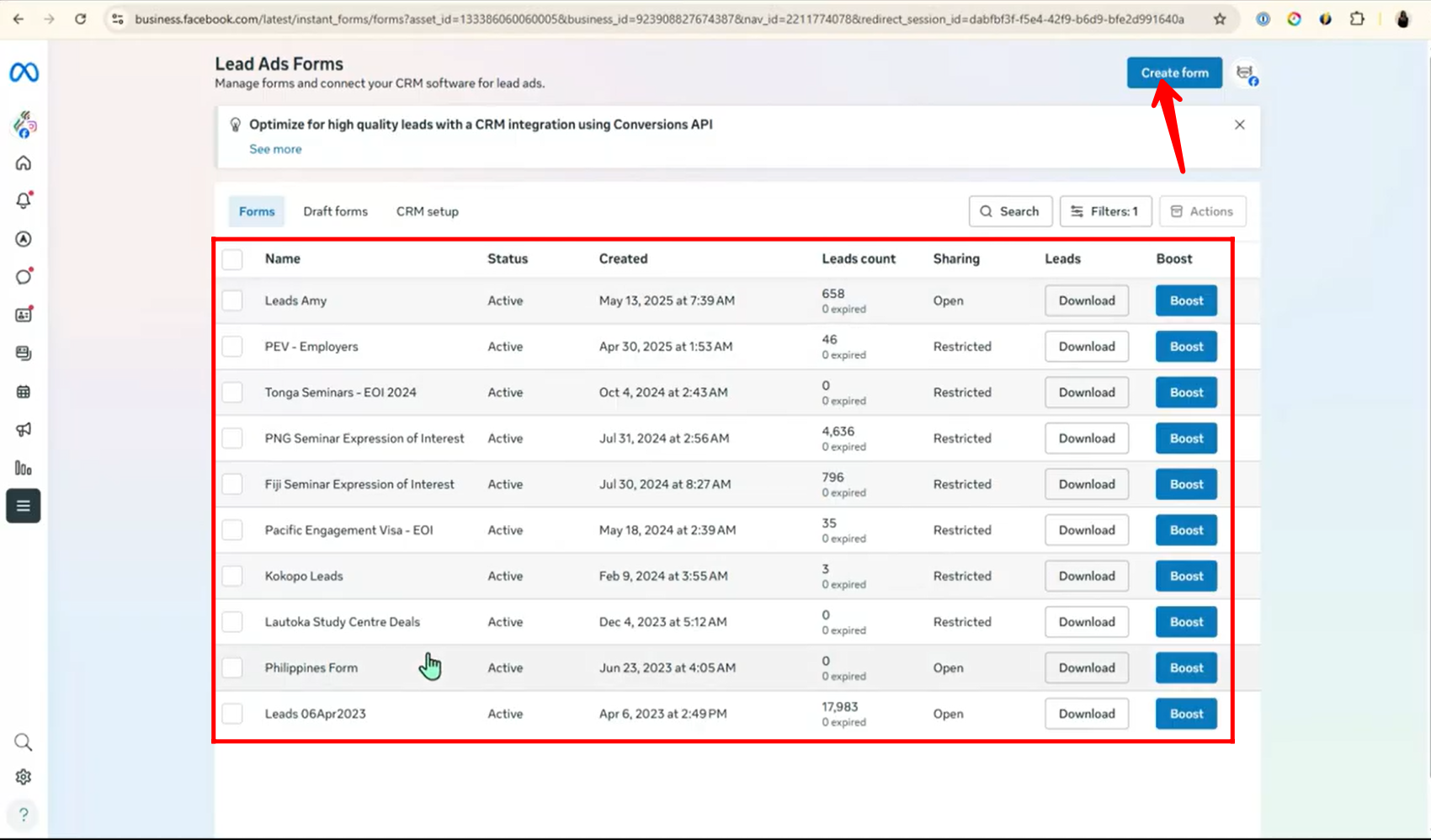
Task: Open the posts and stories sidebar icon
Action: [24, 354]
